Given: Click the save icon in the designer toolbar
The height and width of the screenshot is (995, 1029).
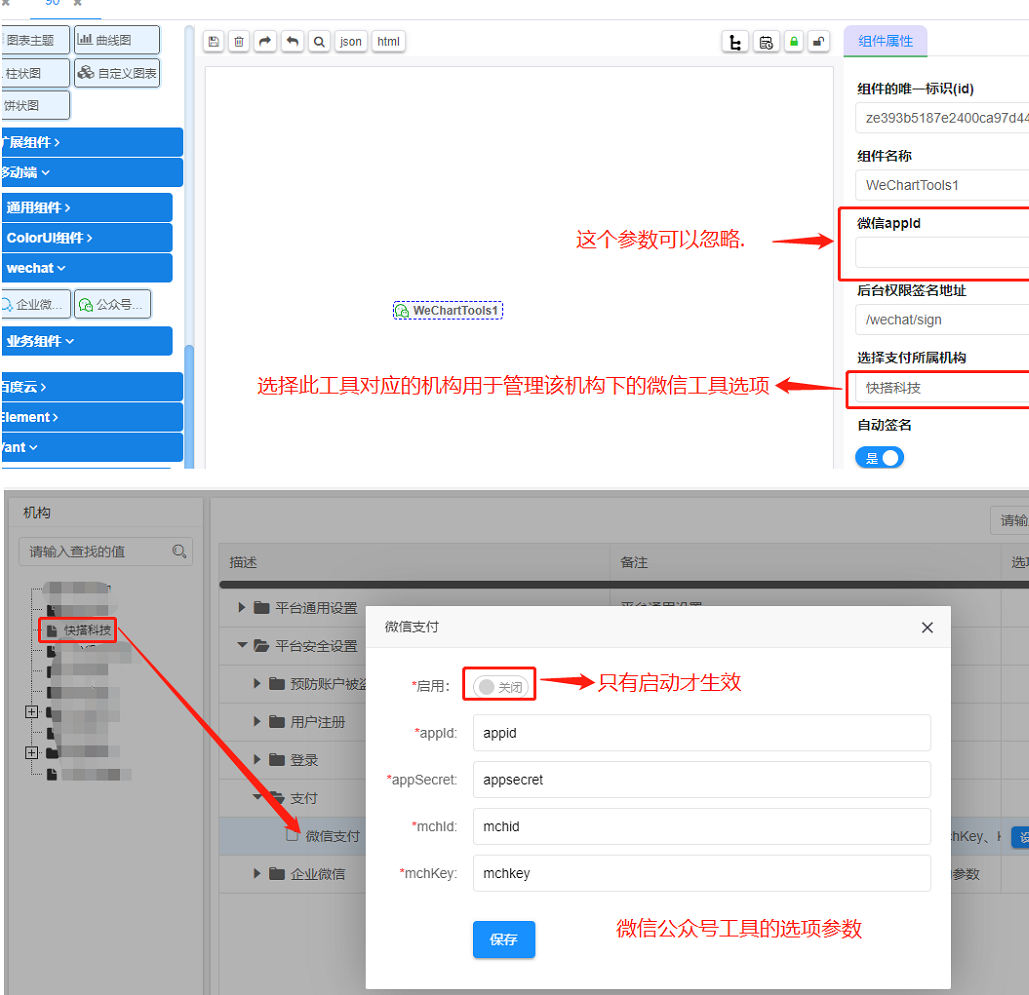Looking at the screenshot, I should tap(213, 41).
